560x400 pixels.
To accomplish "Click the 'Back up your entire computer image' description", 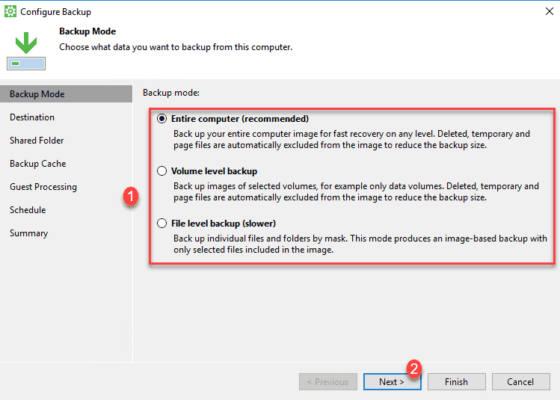I will pos(352,139).
